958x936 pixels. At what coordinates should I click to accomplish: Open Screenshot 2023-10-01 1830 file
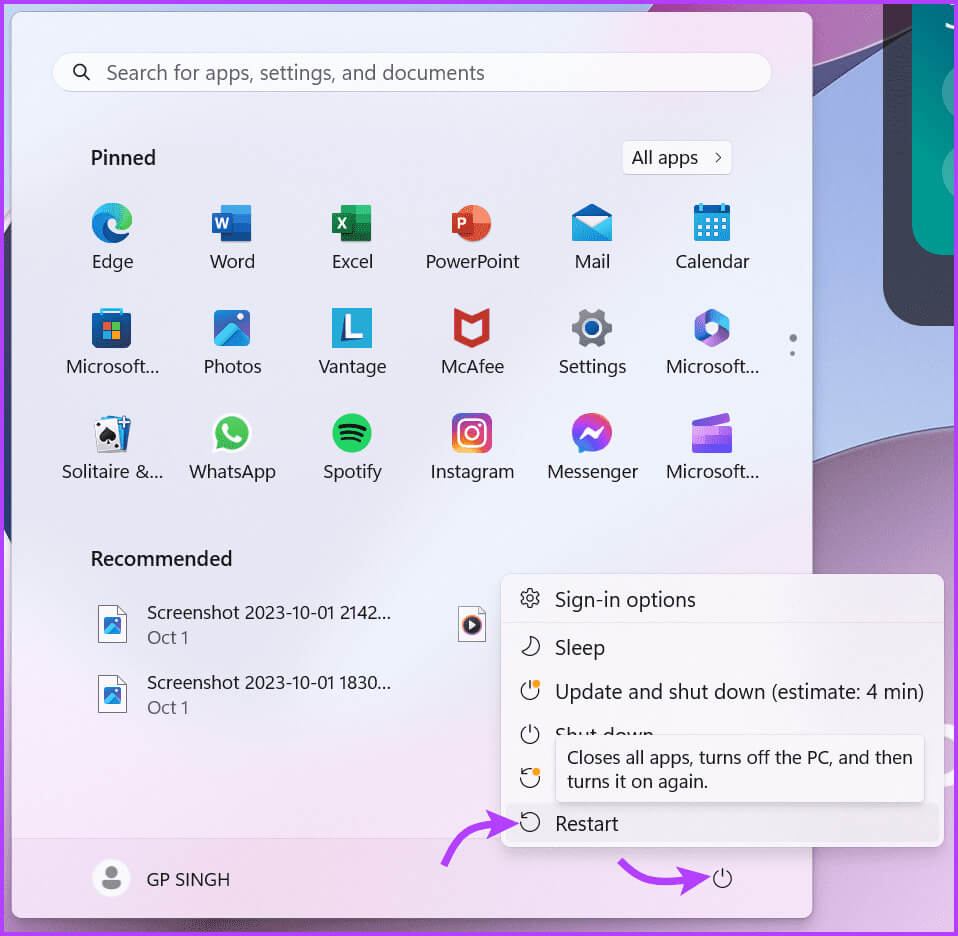pos(244,694)
